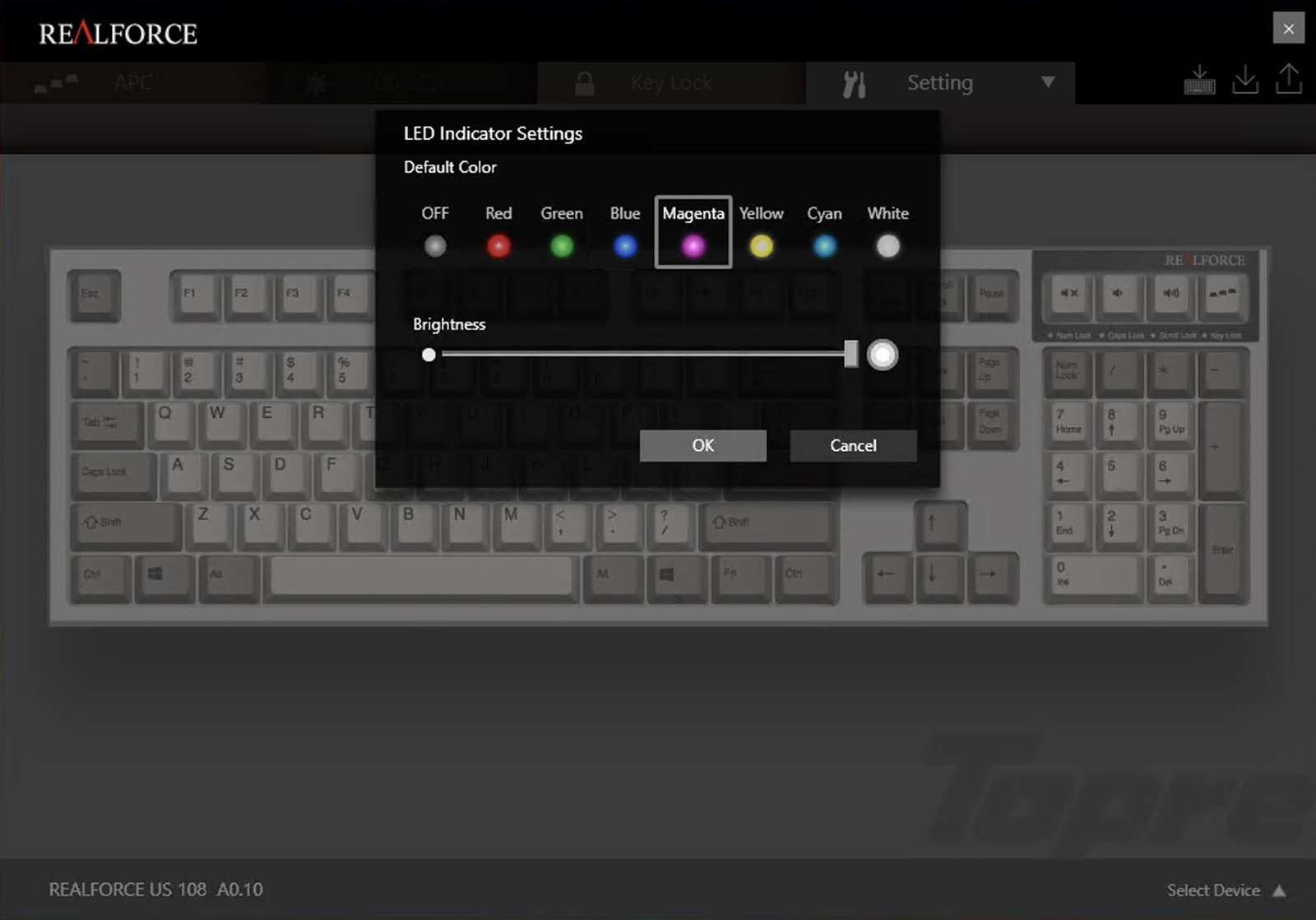Viewport: 1316px width, 920px height.
Task: Select the numpad 9 Pg Up key
Action: coord(1171,425)
